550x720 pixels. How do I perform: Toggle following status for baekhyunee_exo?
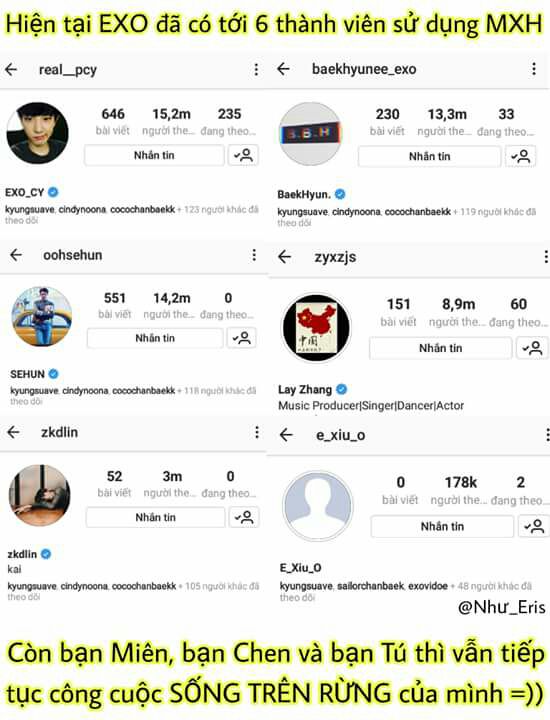[520, 157]
